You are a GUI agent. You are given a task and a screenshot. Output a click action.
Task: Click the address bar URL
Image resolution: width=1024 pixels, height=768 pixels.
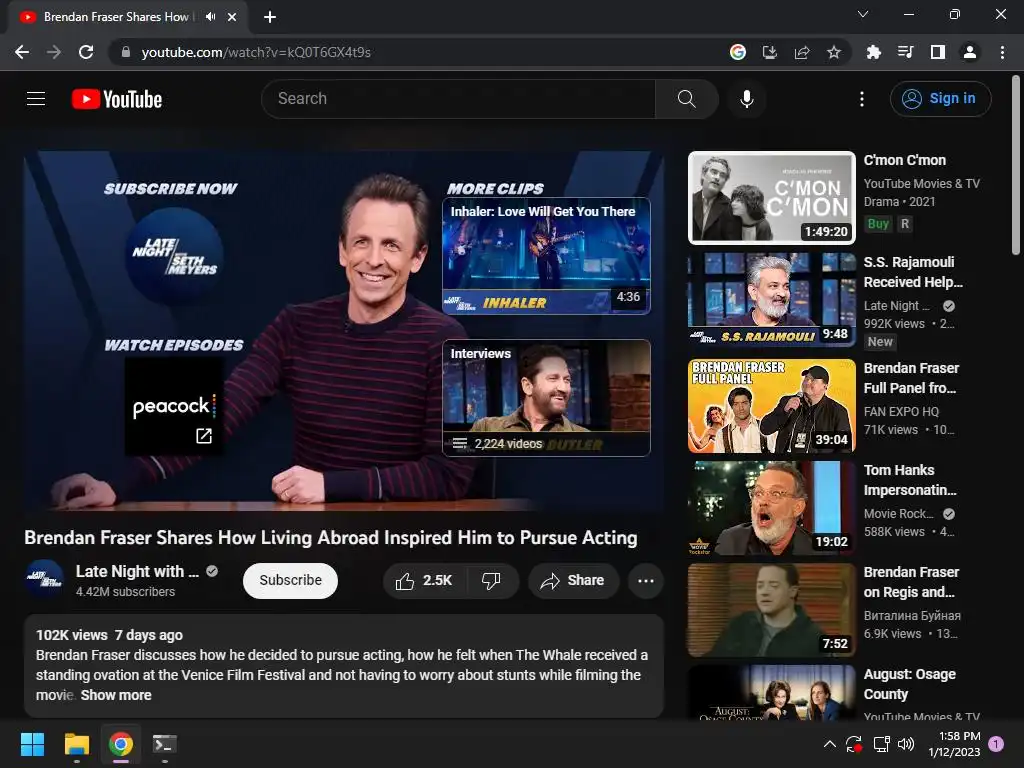tap(256, 52)
